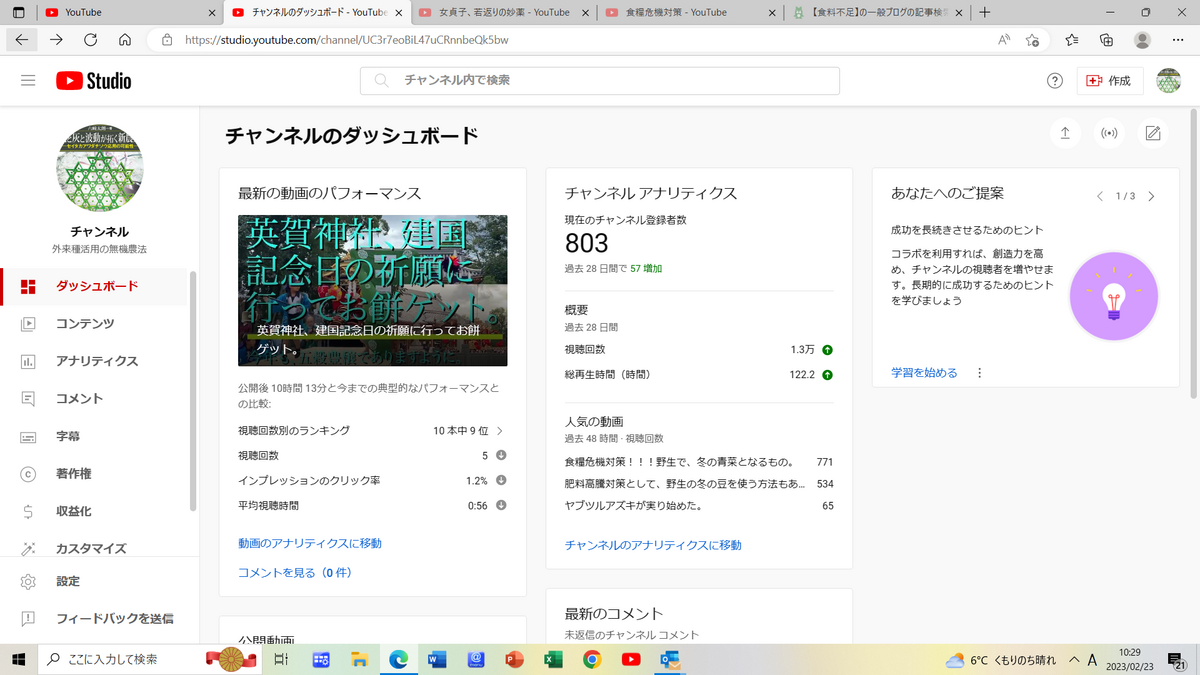Open 字幕 in the sidebar
The image size is (1200, 675).
[x=94, y=436]
